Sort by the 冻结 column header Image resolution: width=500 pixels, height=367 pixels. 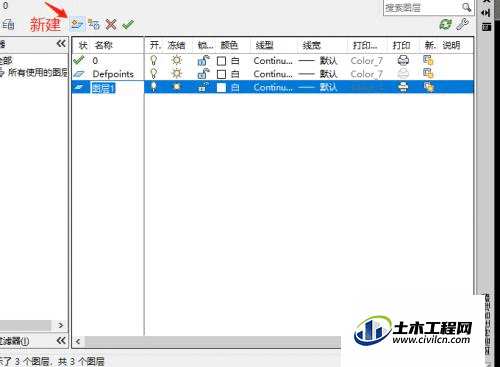click(176, 45)
